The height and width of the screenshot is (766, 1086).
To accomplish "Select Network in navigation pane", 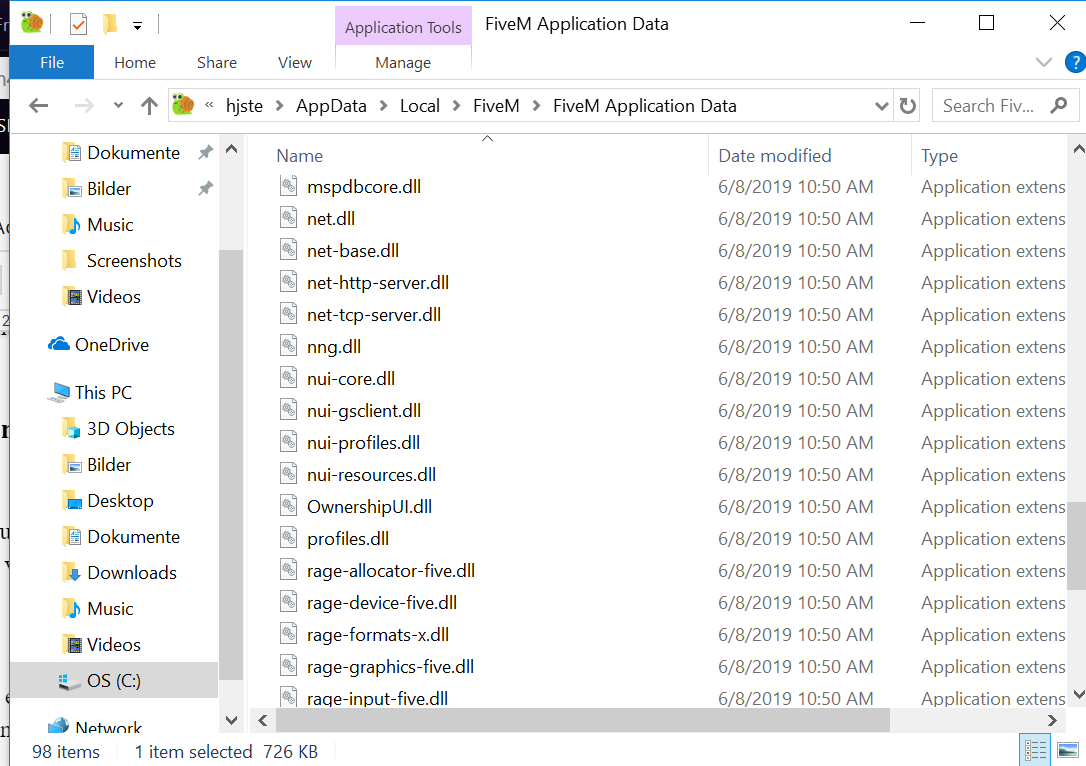I will pos(108,727).
